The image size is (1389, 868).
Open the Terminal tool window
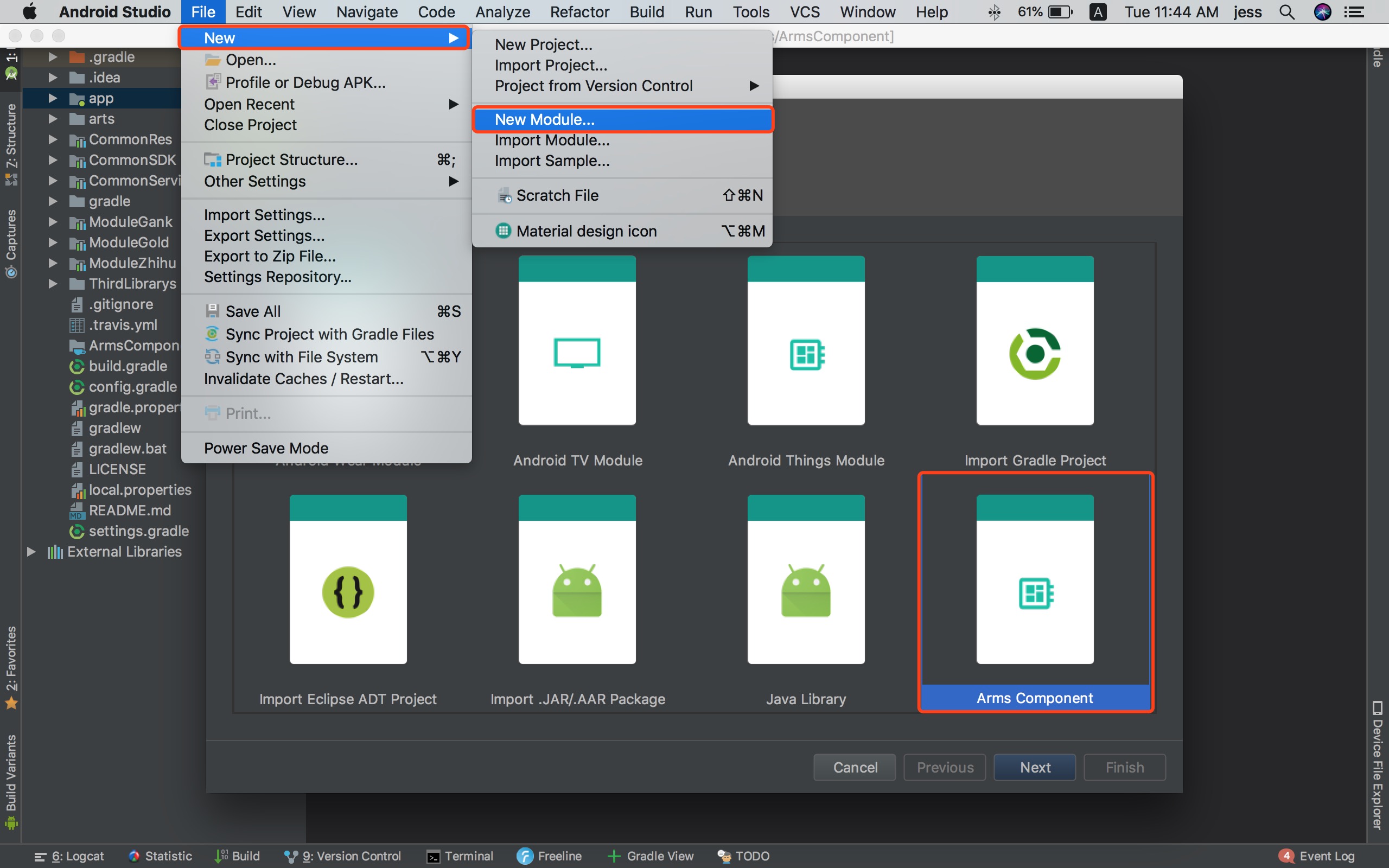[460, 856]
